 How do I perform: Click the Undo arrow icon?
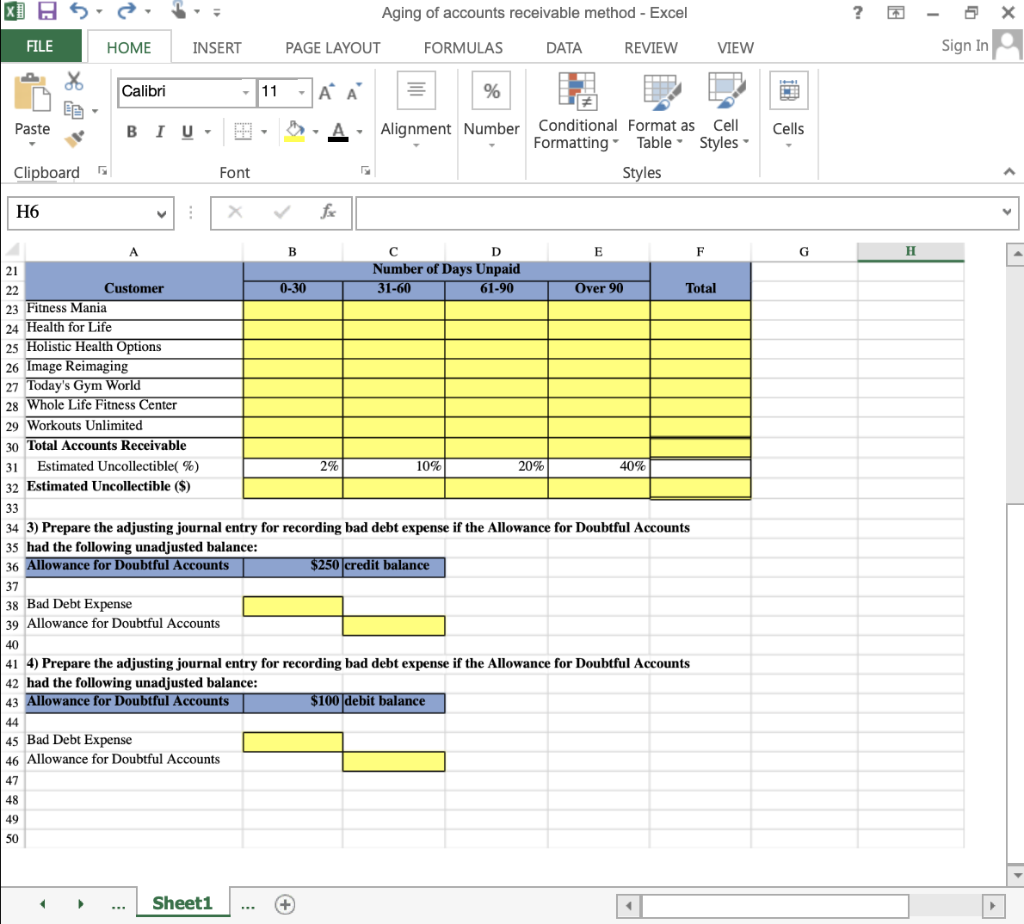click(x=78, y=10)
